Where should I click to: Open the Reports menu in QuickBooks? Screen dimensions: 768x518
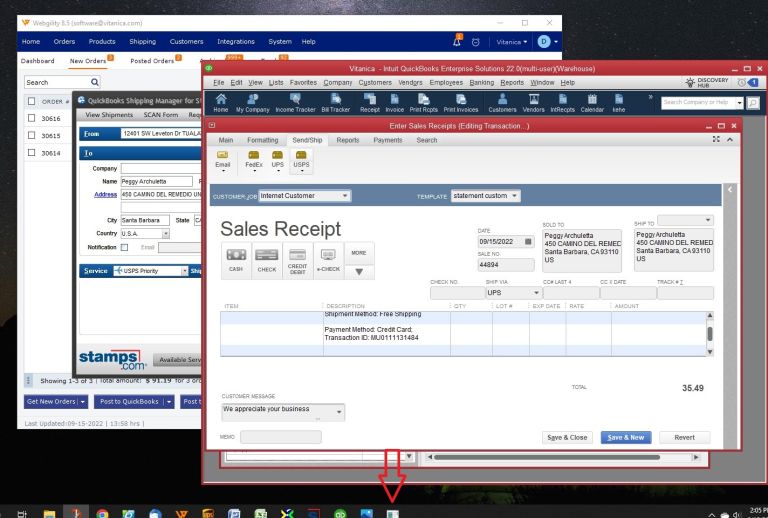[511, 82]
